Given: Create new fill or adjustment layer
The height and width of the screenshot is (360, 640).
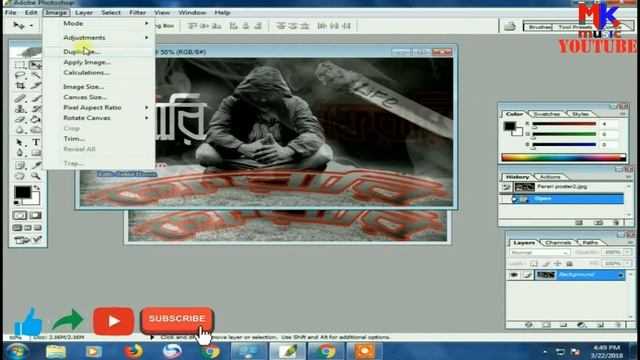Looking at the screenshot, I should (x=581, y=325).
